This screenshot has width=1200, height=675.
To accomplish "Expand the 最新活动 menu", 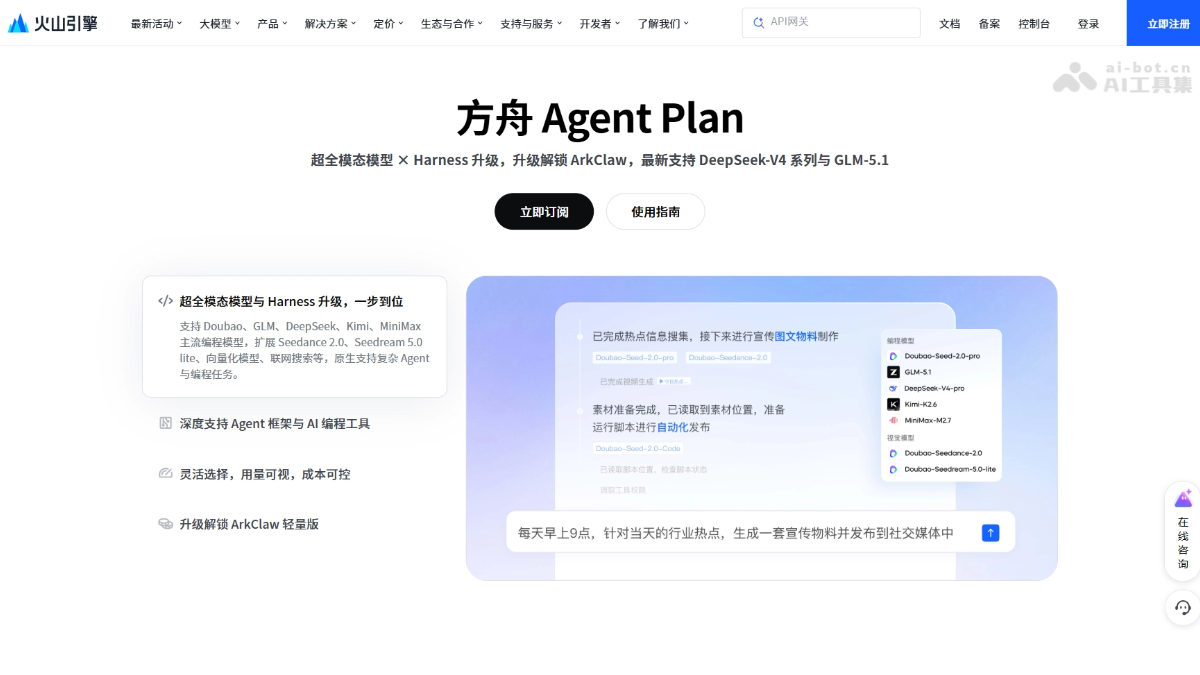I will tap(156, 23).
